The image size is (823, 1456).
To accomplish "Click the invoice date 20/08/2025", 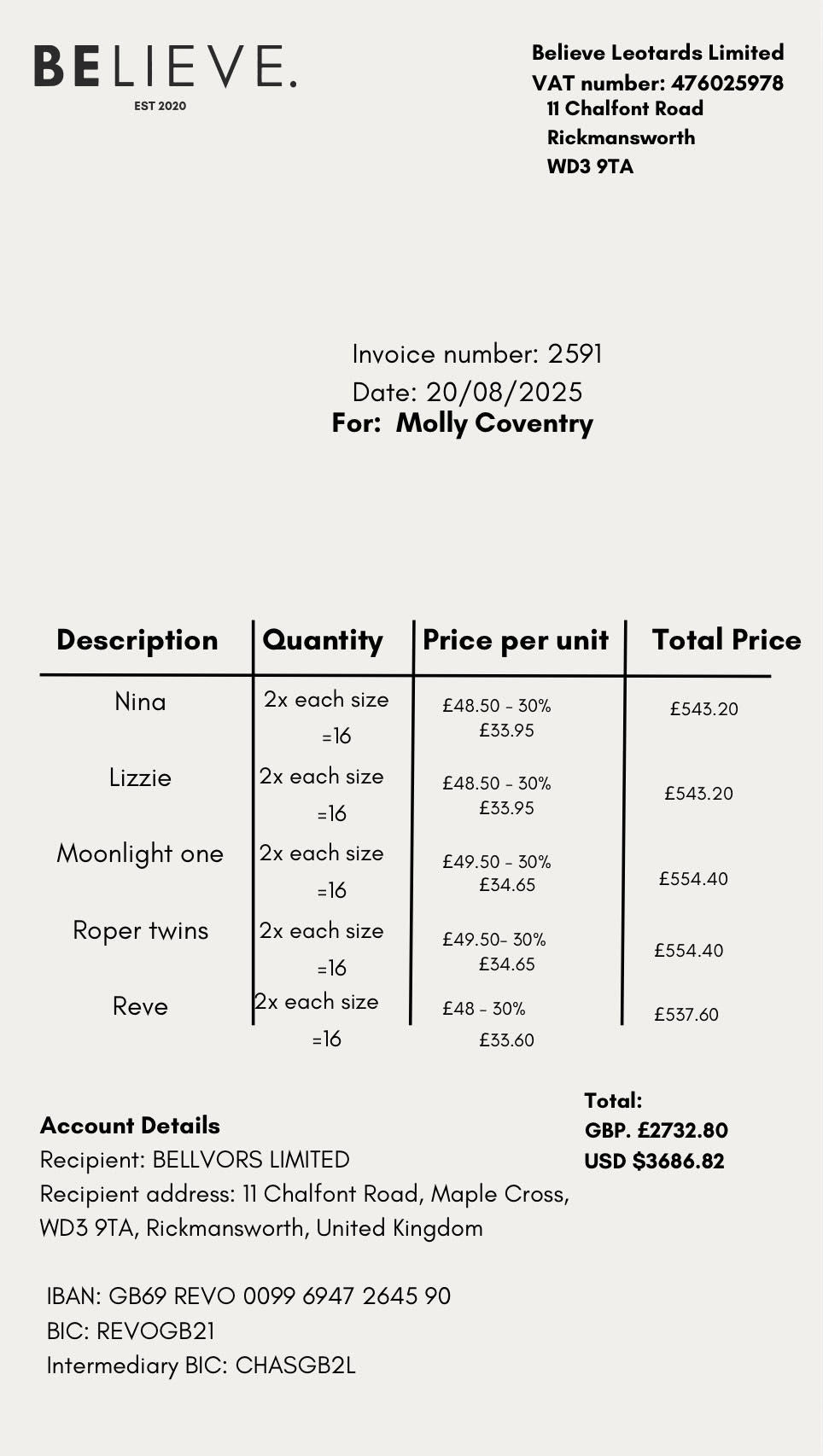I will click(504, 392).
